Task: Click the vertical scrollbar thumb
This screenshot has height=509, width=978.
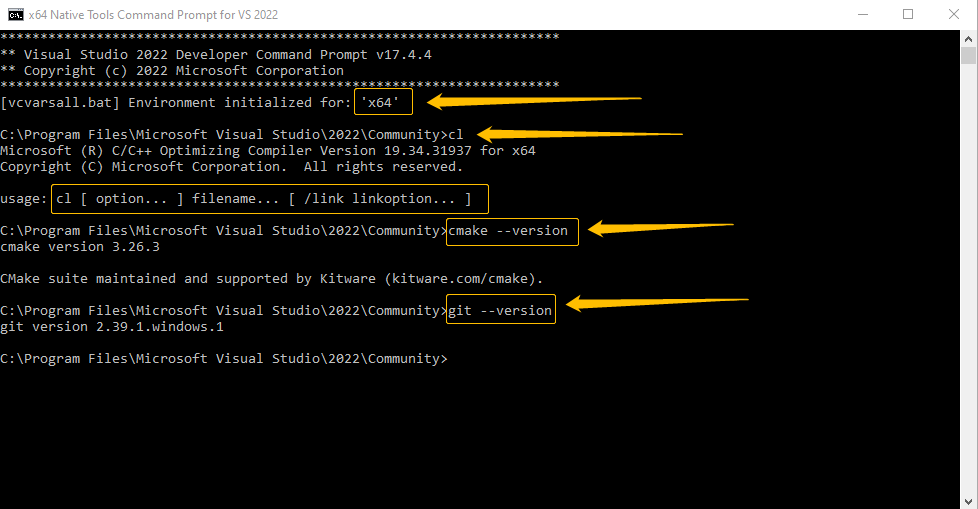Action: [968, 56]
